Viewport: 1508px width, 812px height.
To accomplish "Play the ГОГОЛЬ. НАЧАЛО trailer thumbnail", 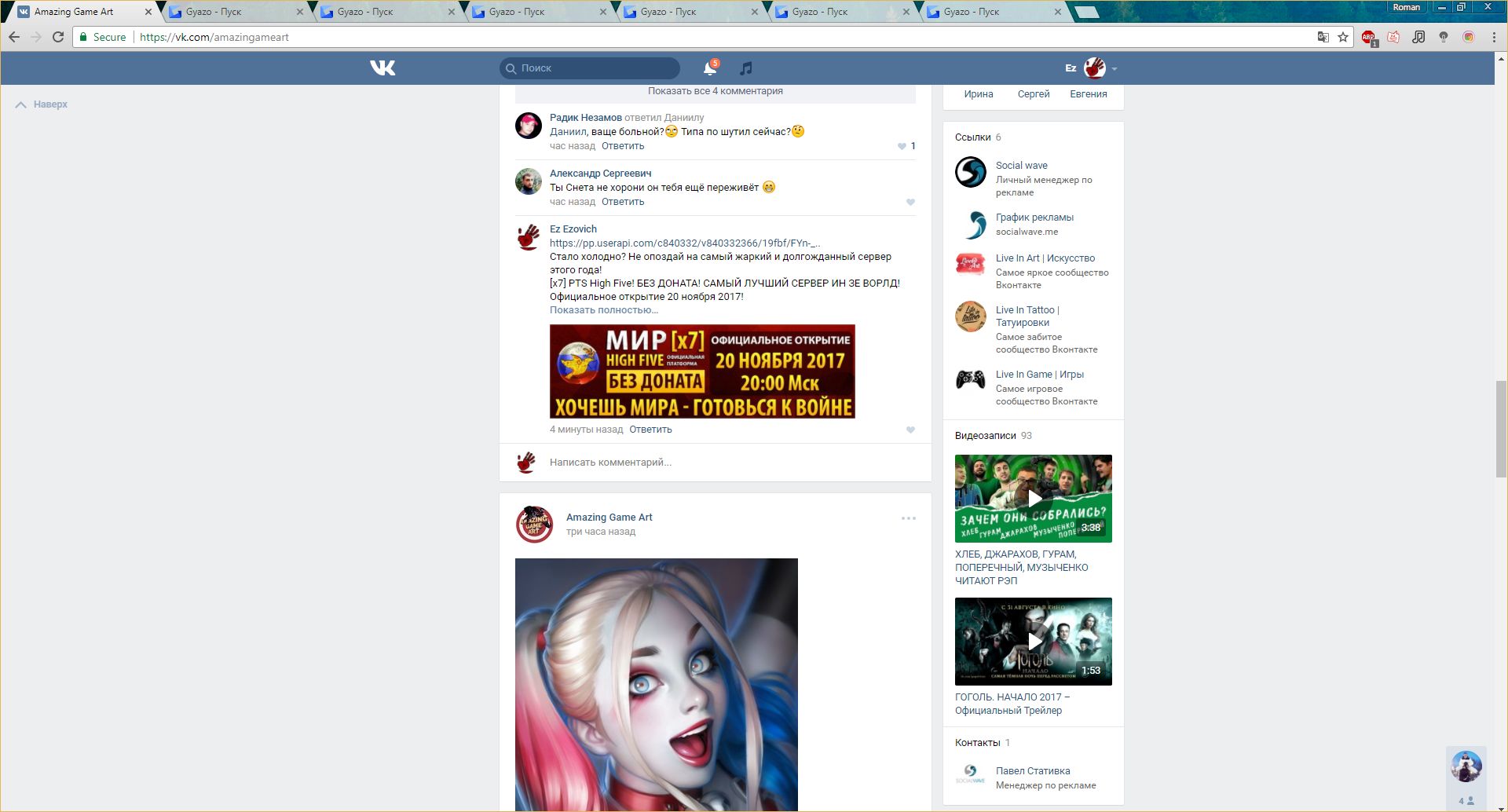I will [1034, 642].
